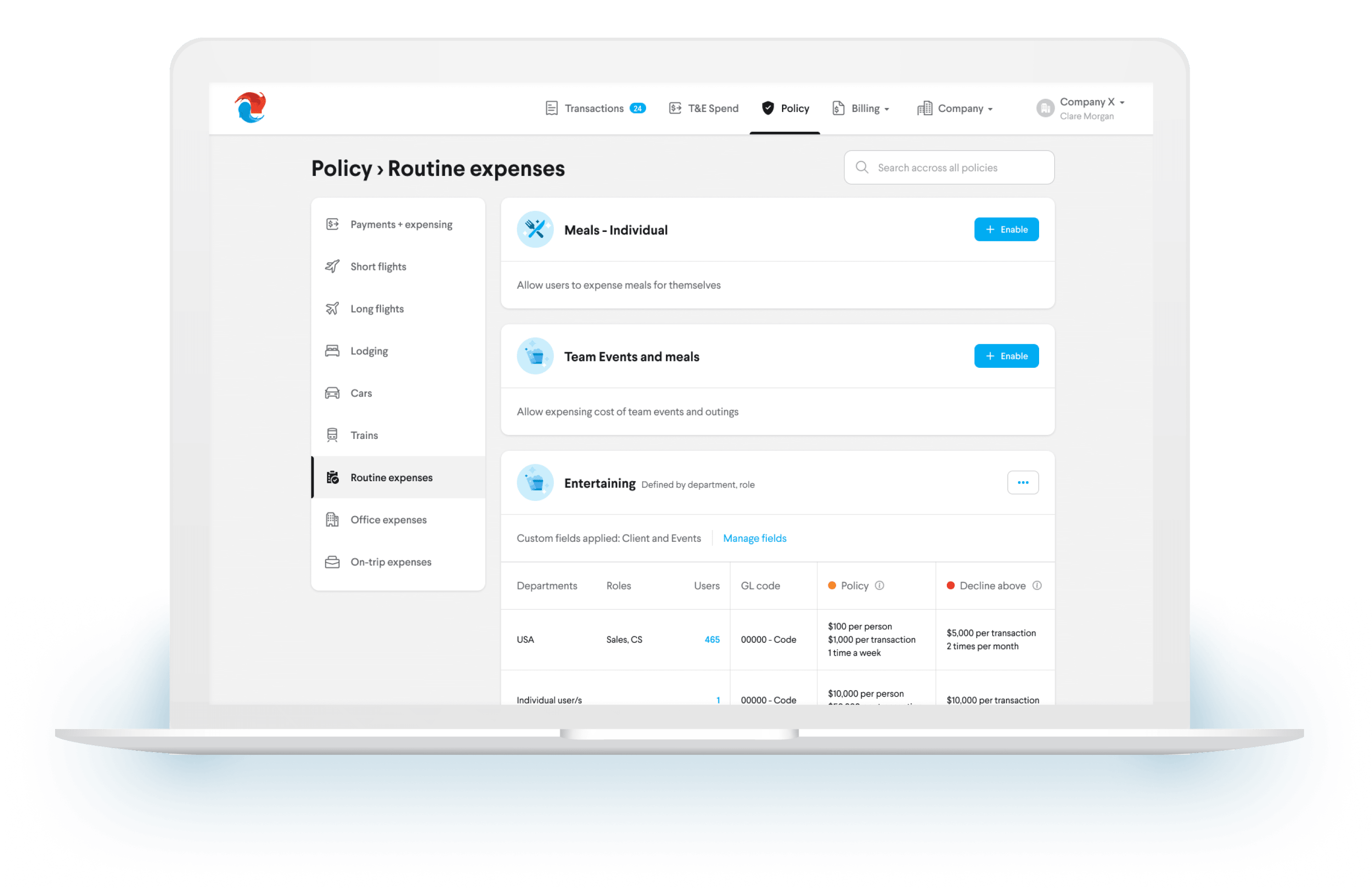Click the On-trip expenses briefcase icon

[x=332, y=562]
